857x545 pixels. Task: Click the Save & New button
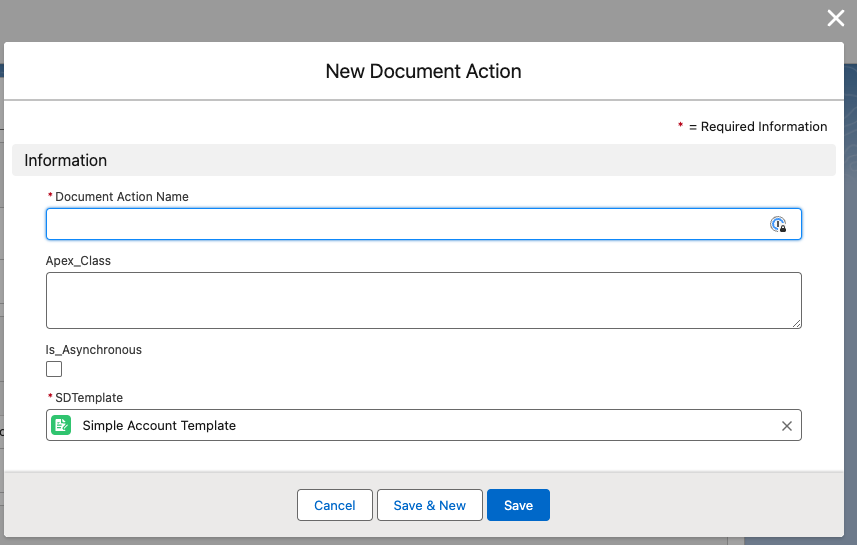point(430,505)
